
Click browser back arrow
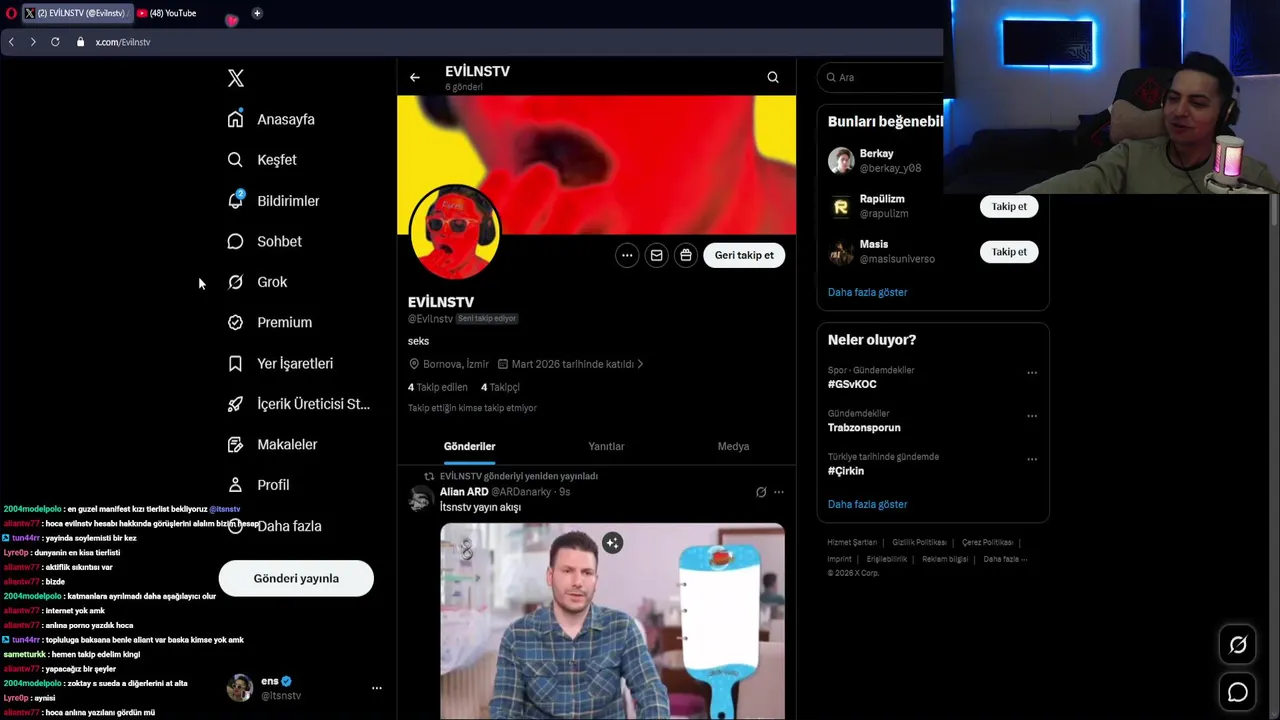11,42
